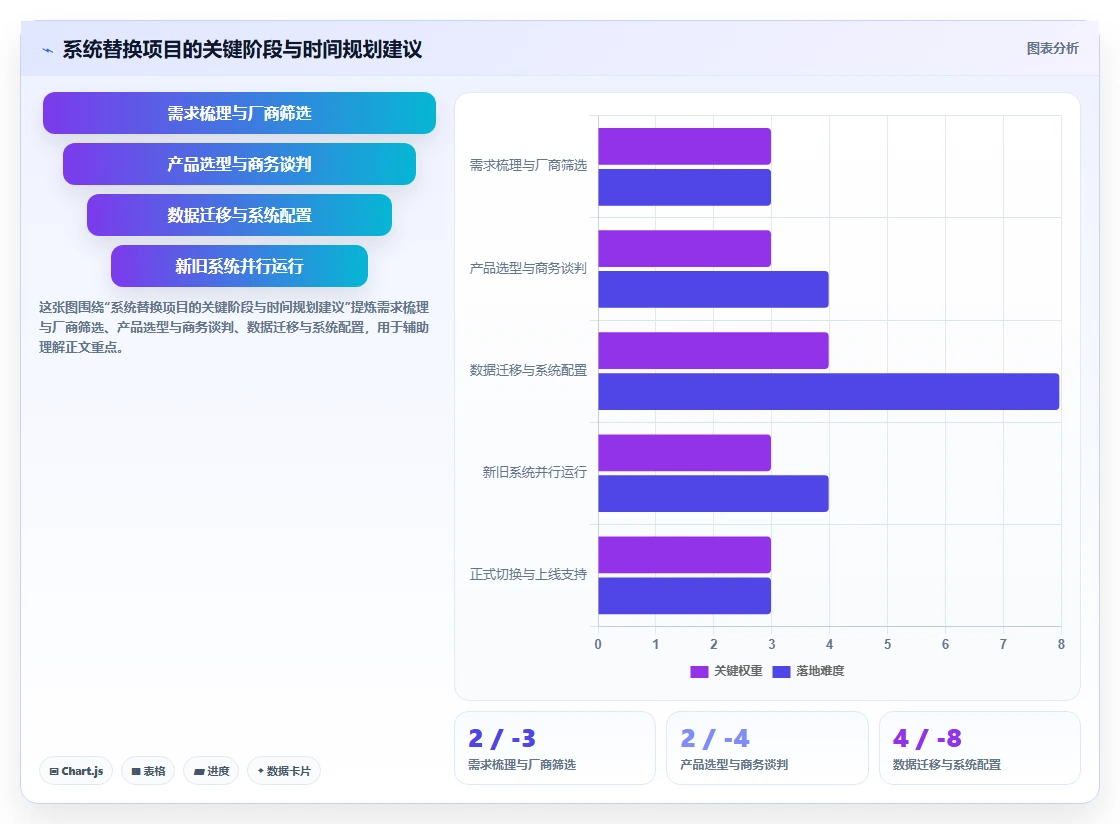
Task: Click blue bar for 正式切换与上线支持
Action: 684,596
